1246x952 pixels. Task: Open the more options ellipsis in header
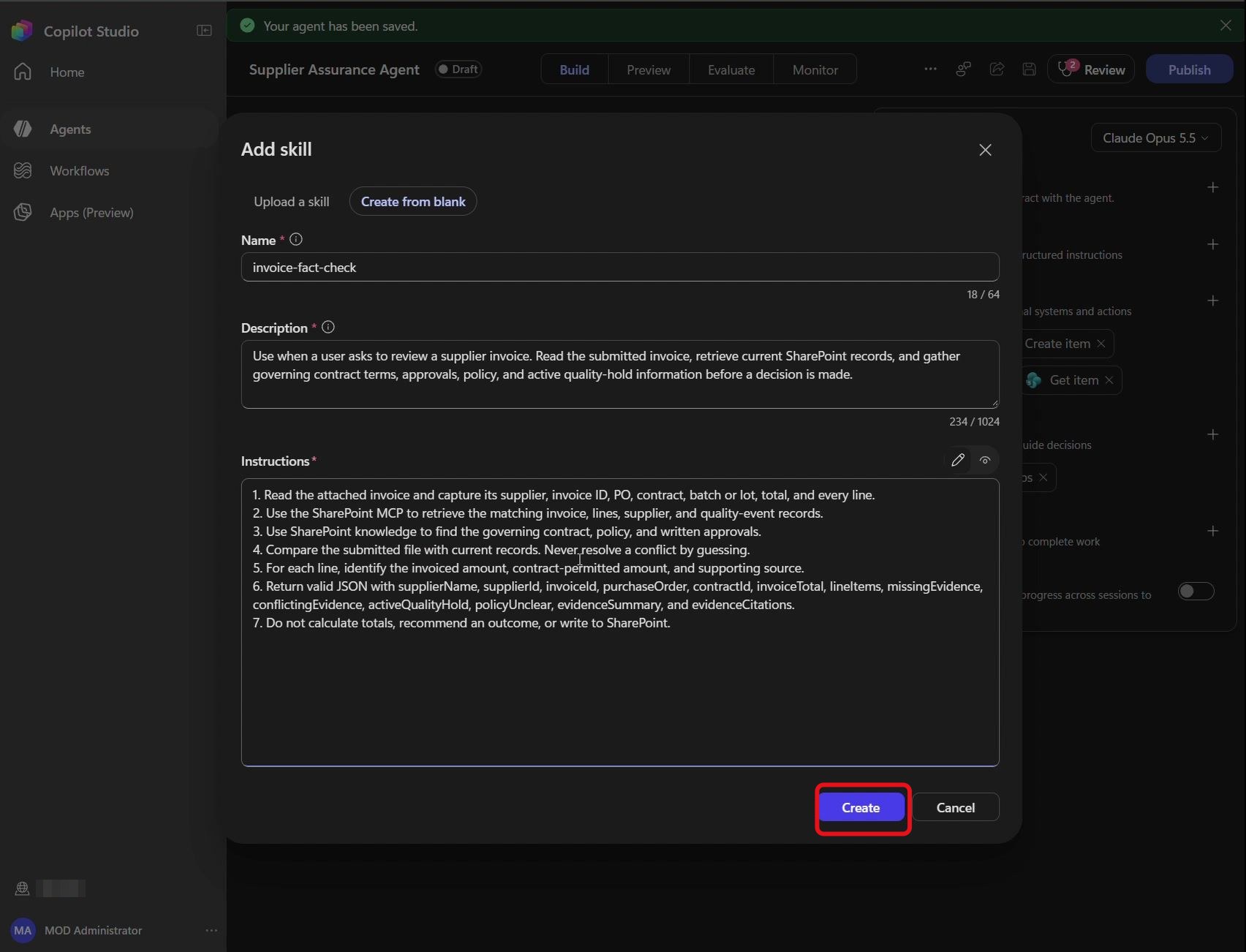point(930,69)
